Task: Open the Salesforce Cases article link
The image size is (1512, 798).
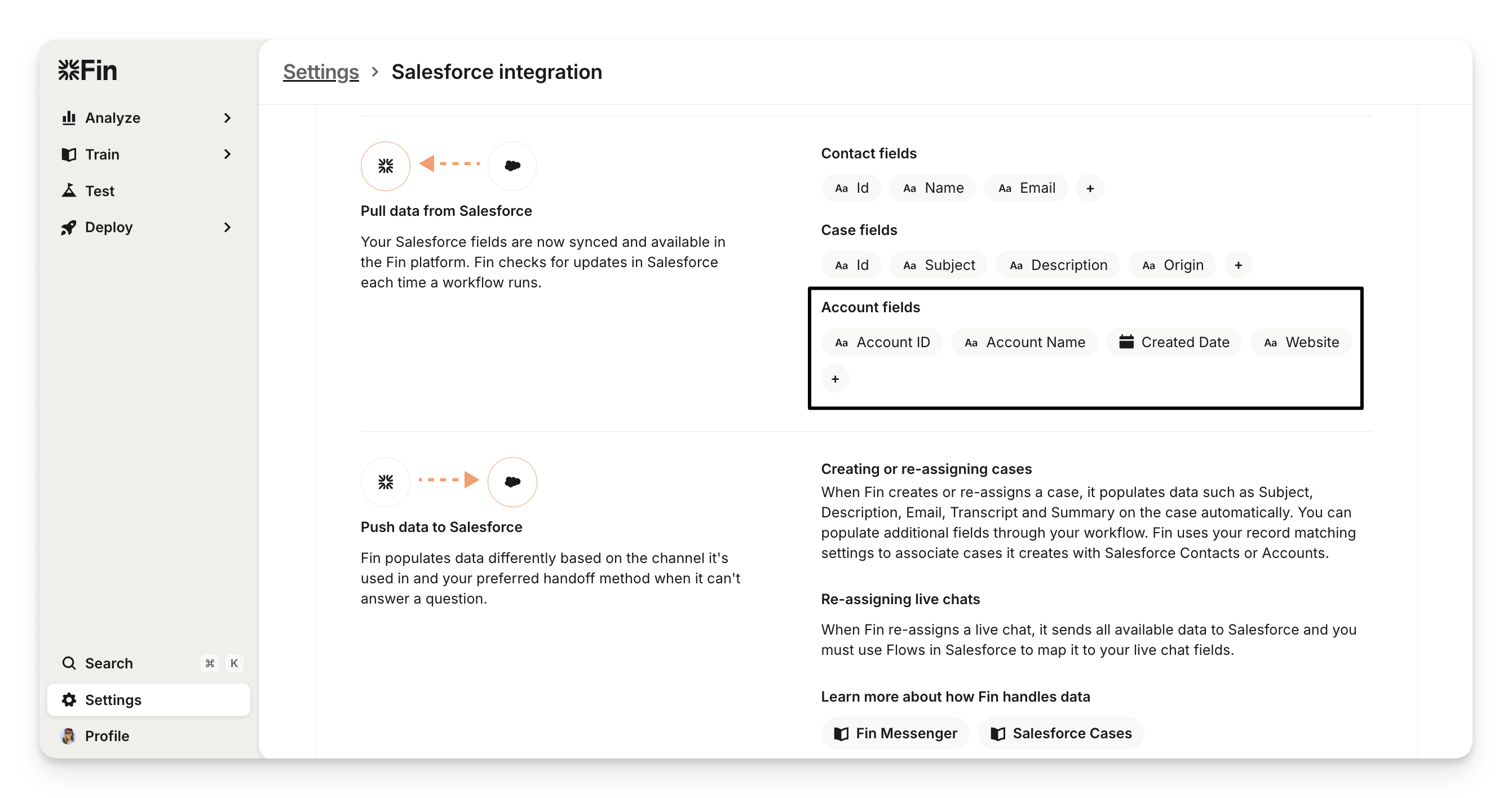Action: (1060, 733)
